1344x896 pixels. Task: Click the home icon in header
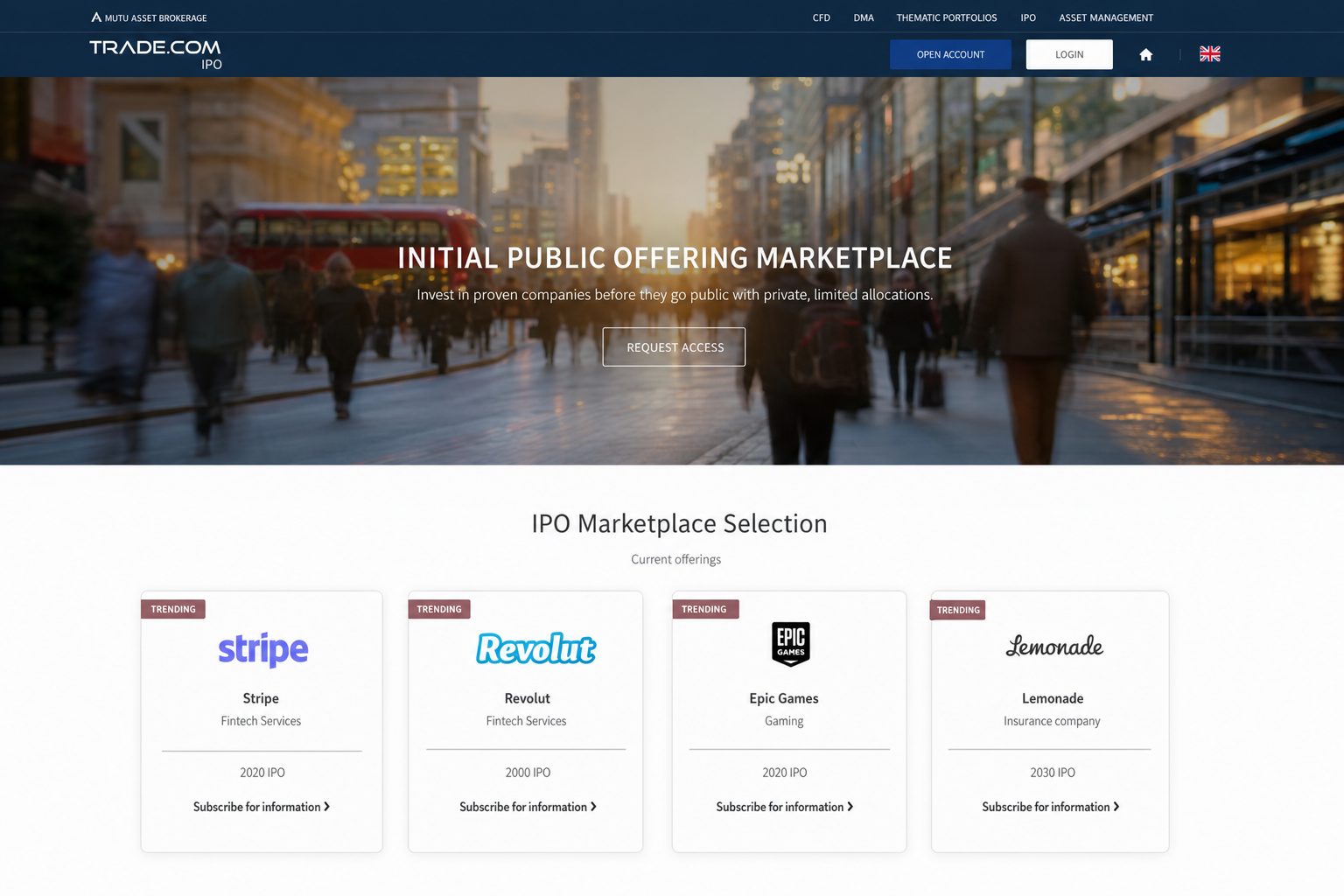(1145, 54)
